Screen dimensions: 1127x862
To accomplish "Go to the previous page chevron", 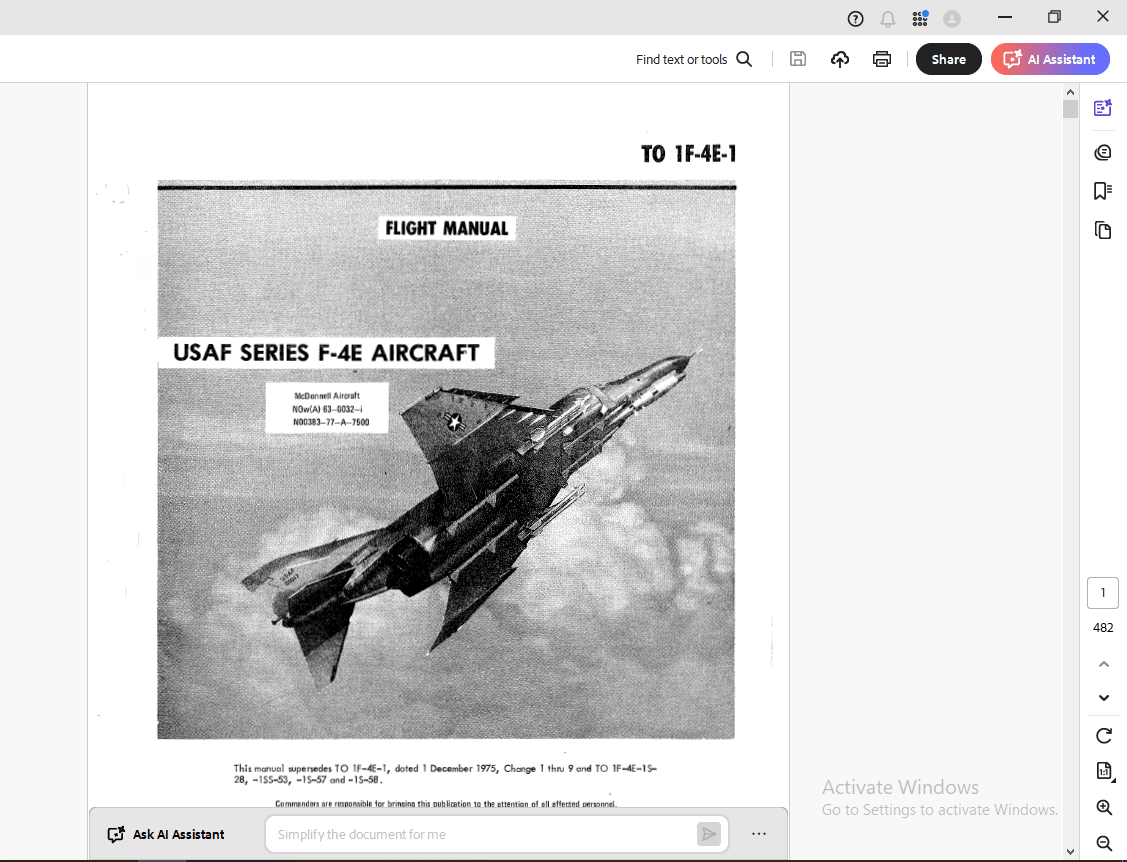I will click(x=1103, y=663).
